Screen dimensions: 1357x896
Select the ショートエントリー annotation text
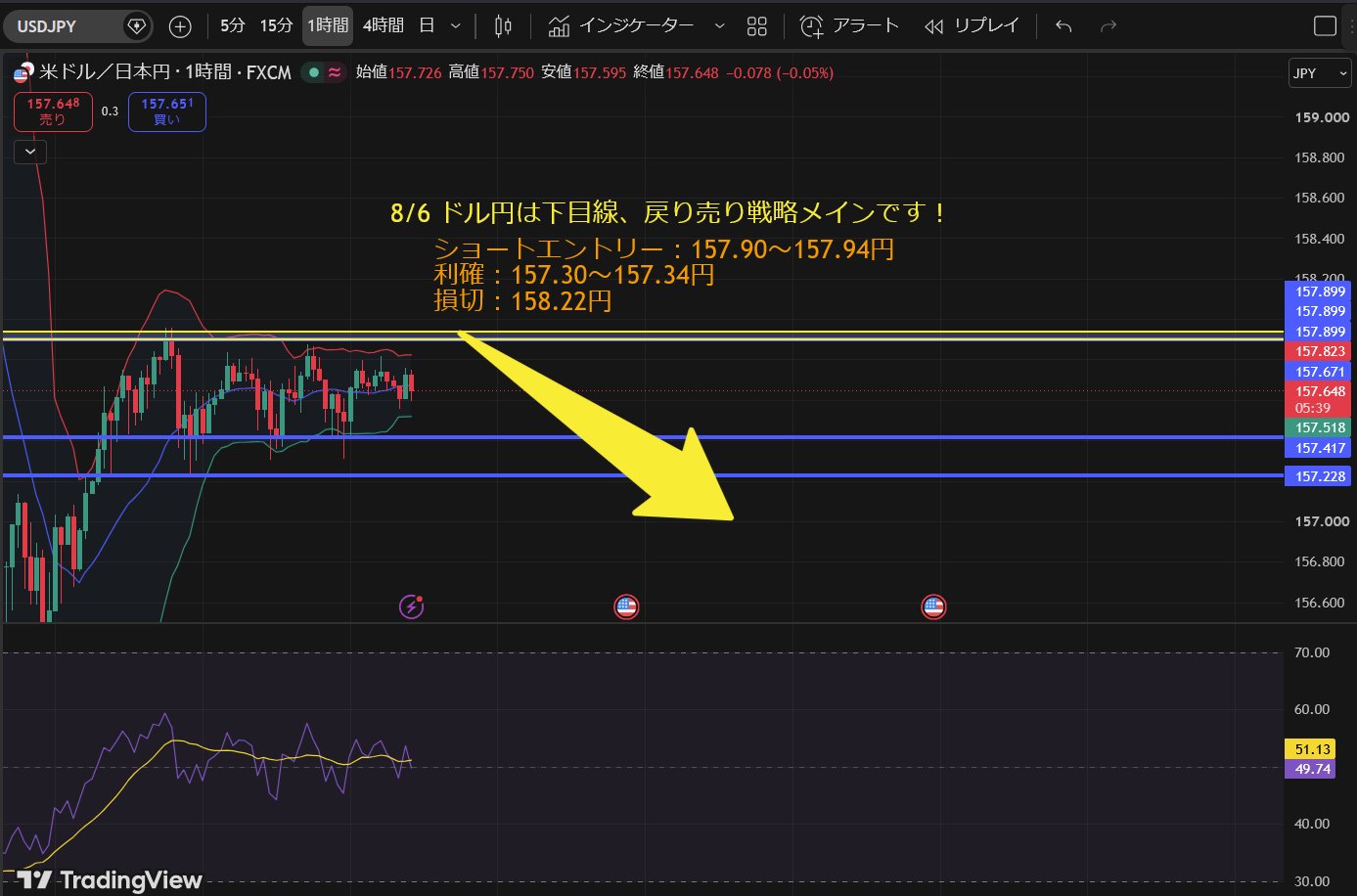663,249
